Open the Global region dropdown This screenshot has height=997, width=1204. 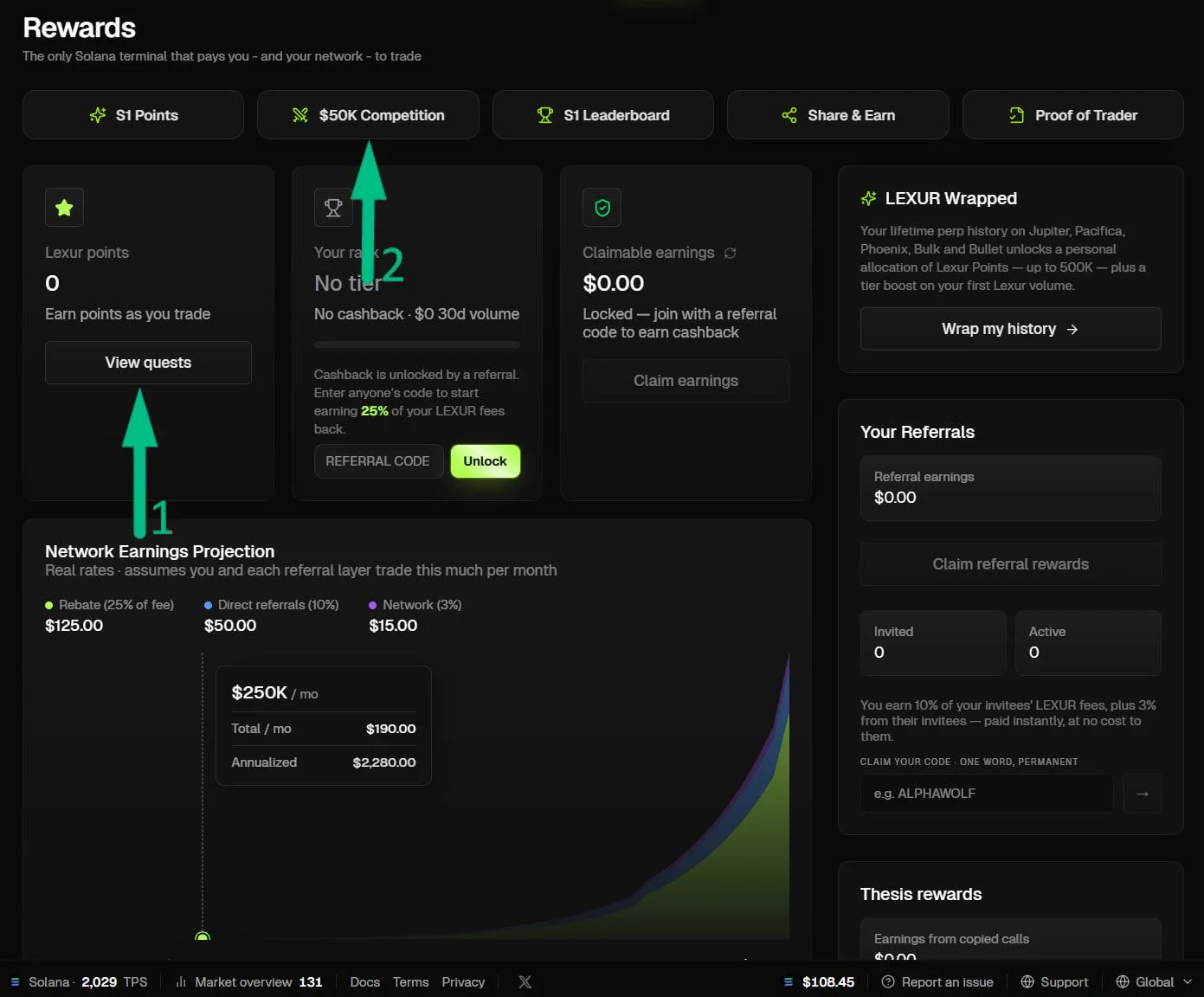[x=1154, y=982]
